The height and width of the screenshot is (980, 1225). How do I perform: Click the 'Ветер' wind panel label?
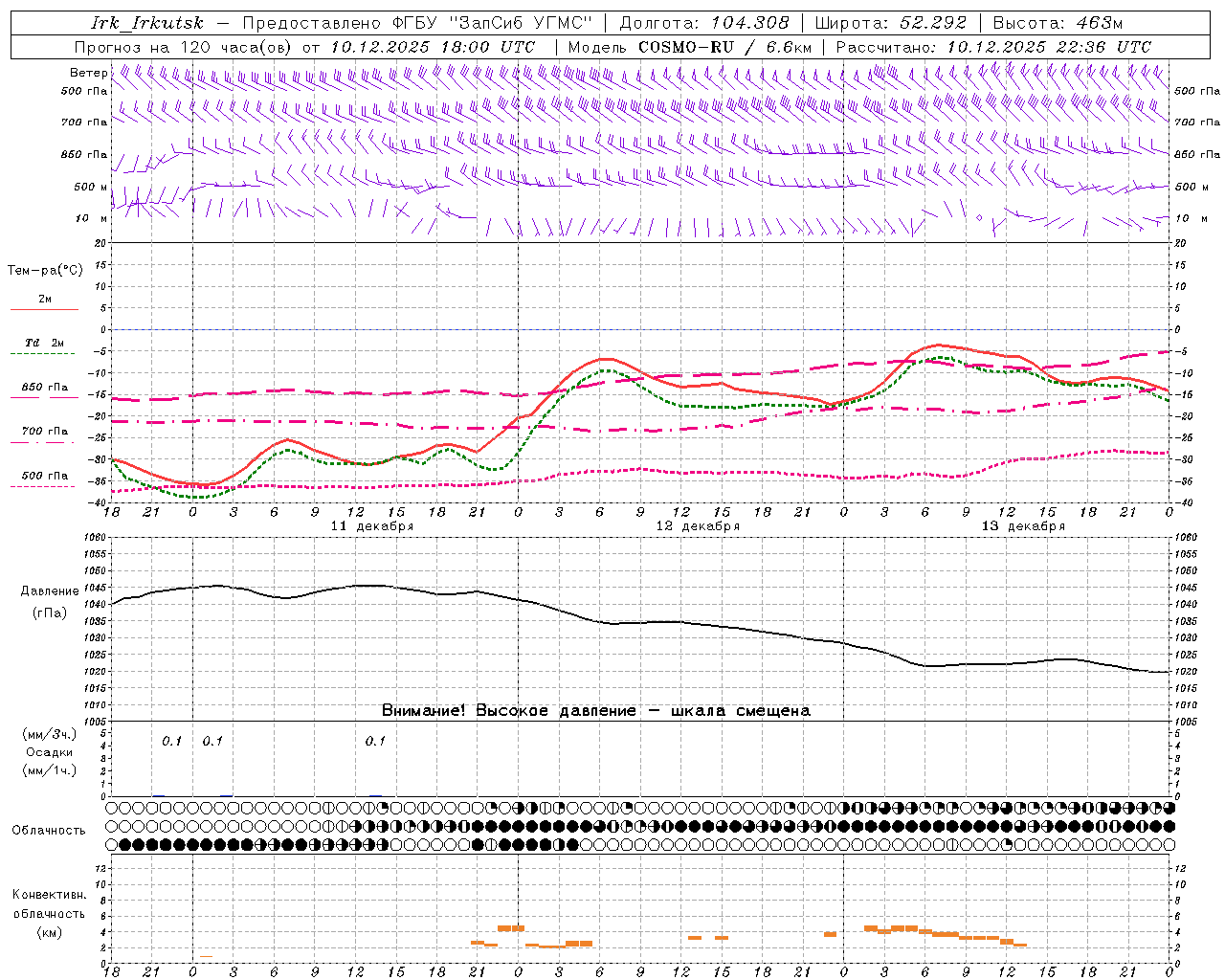pyautogui.click(x=88, y=73)
